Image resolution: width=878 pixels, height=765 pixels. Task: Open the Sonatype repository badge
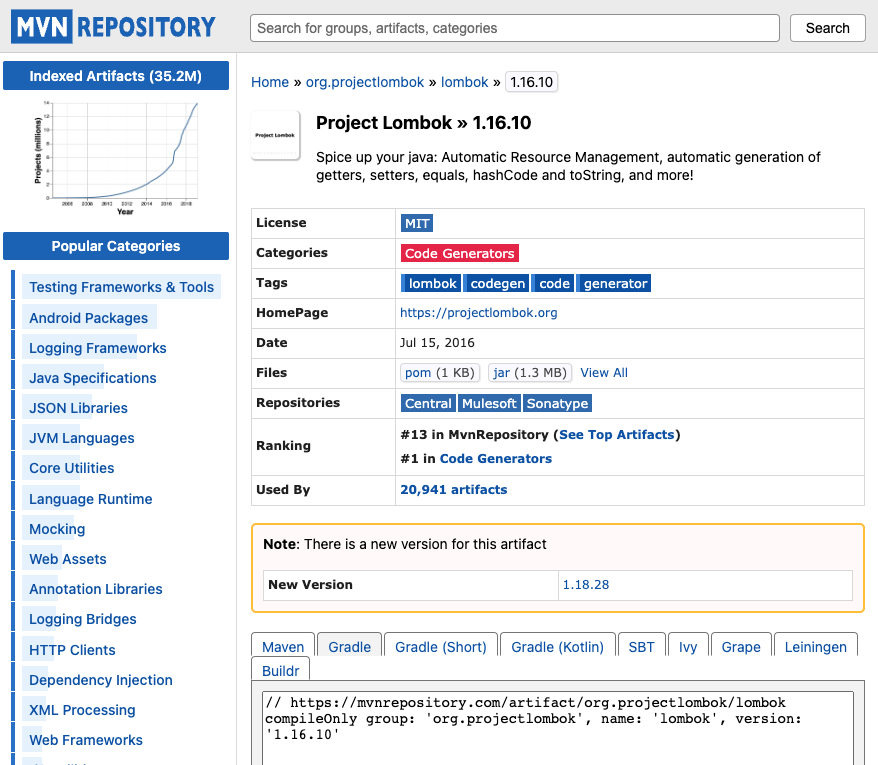pos(557,403)
